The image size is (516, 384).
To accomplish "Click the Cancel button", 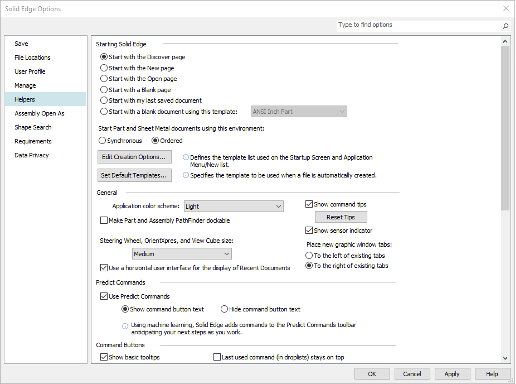I will 412,374.
